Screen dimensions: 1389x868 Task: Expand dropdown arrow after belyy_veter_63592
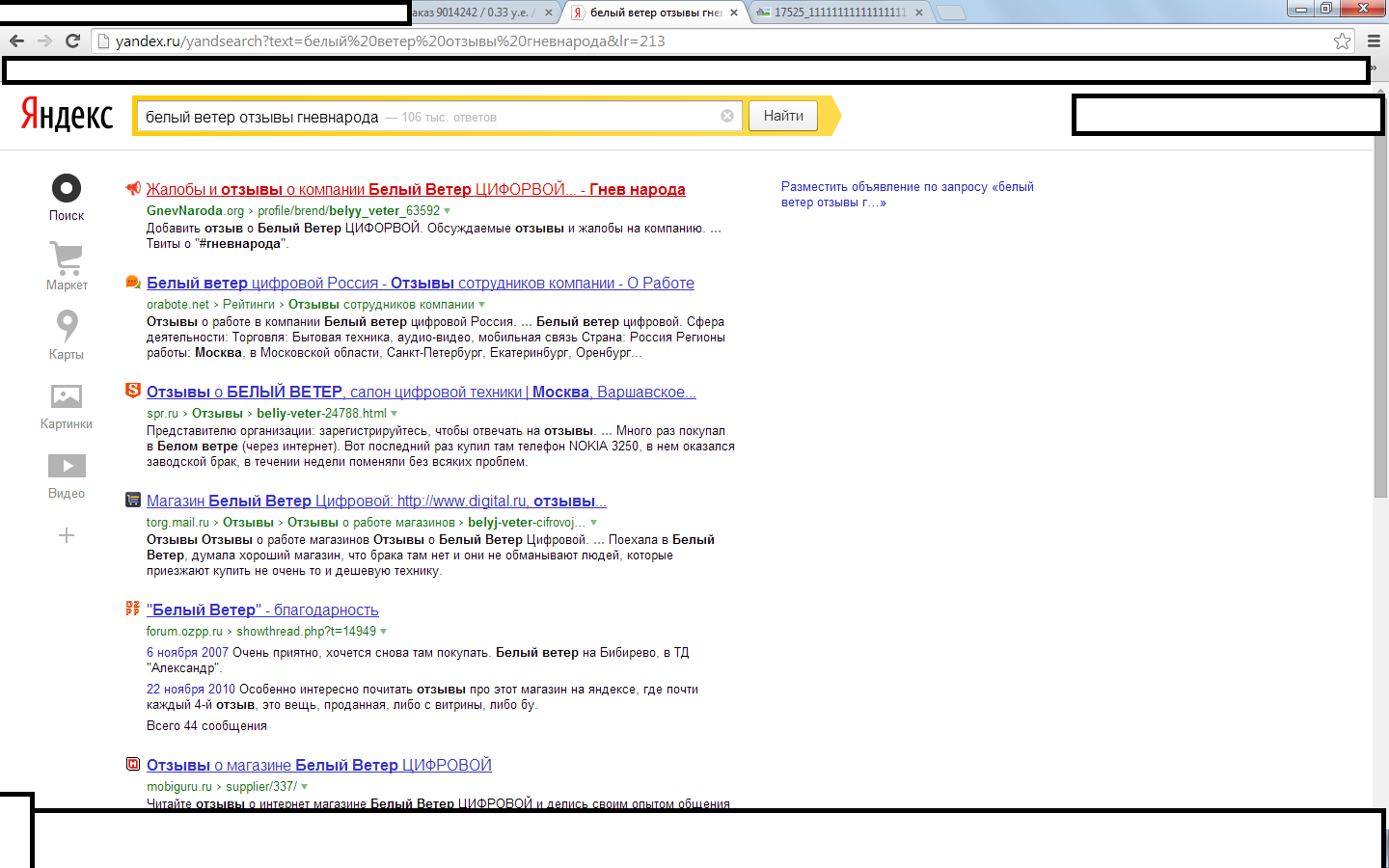point(447,211)
